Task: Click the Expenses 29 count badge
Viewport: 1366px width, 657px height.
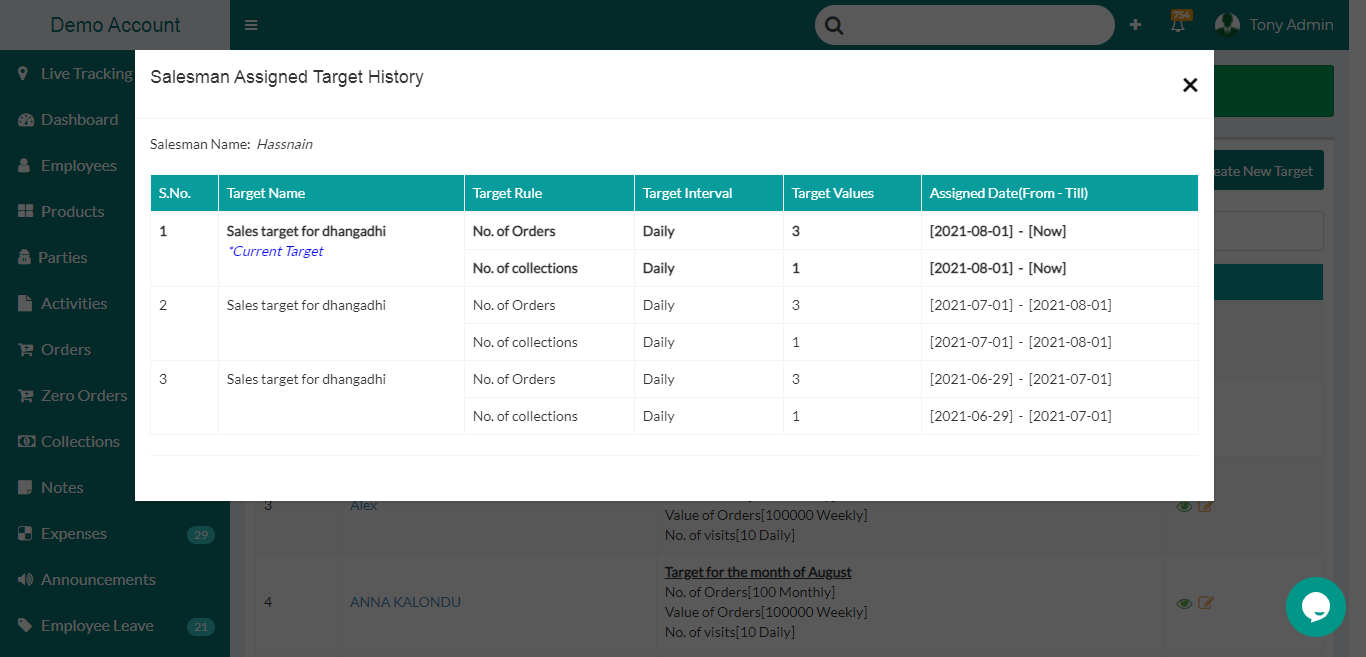Action: [x=201, y=535]
